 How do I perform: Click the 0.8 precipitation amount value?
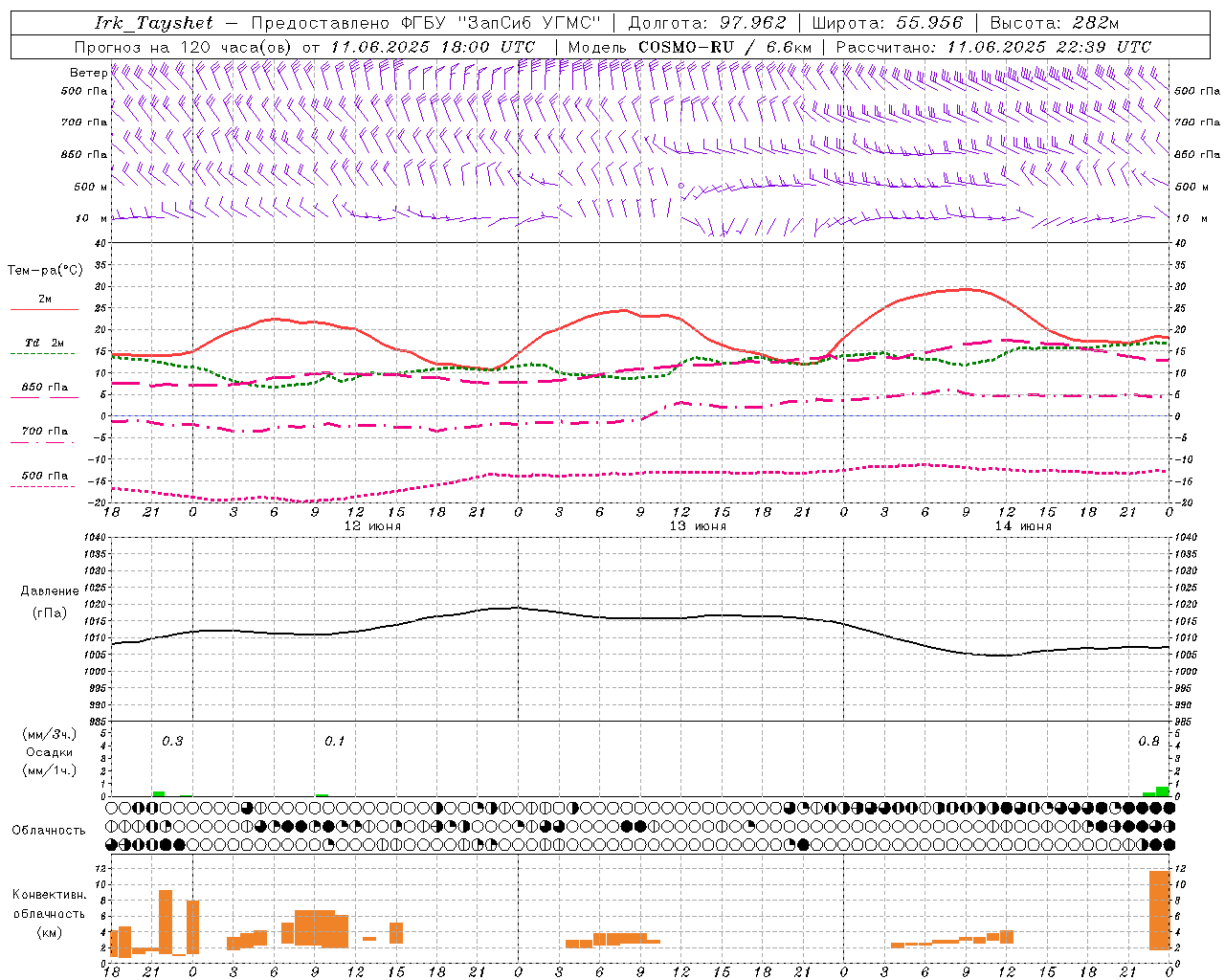click(x=1148, y=742)
